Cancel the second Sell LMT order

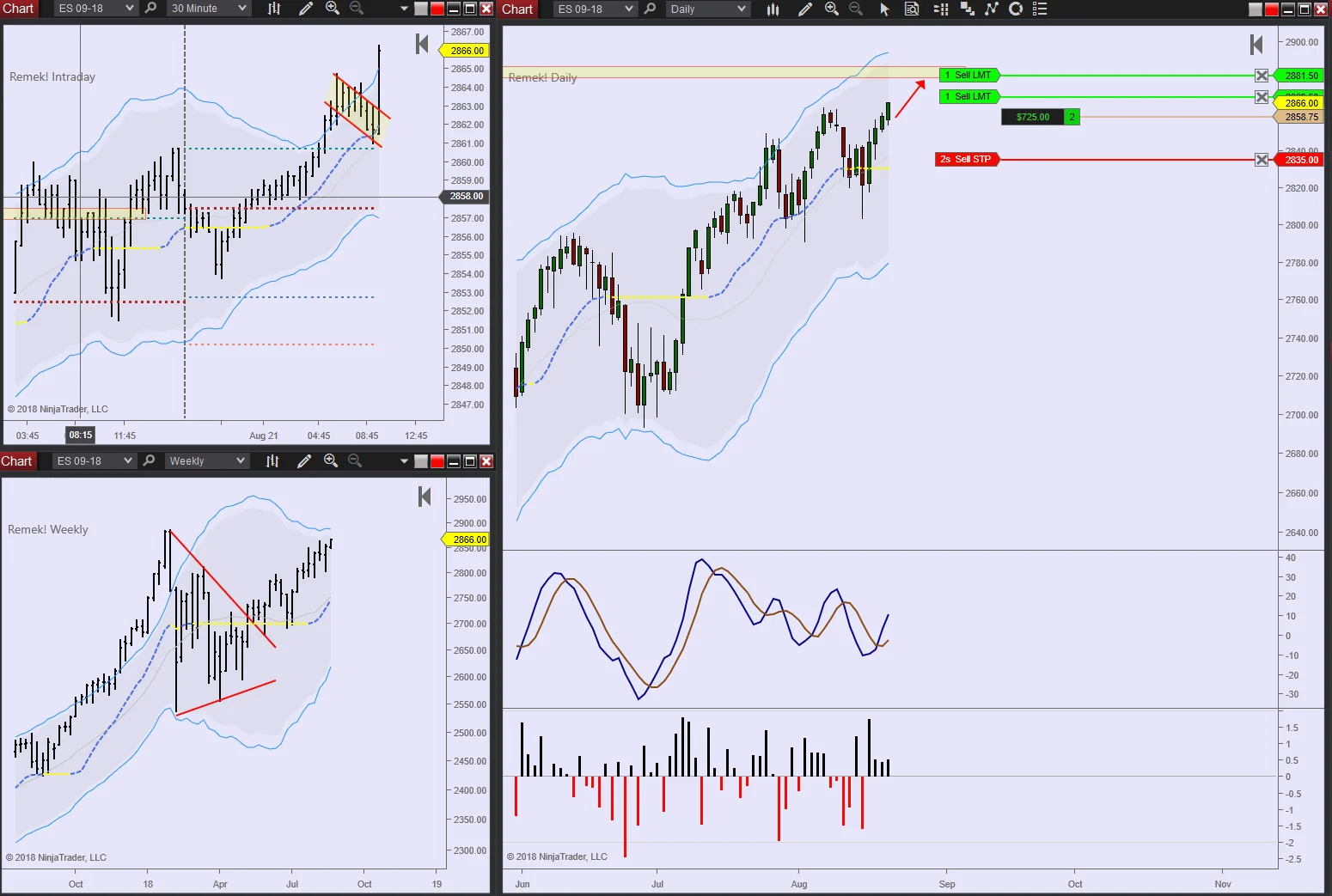coord(1262,97)
